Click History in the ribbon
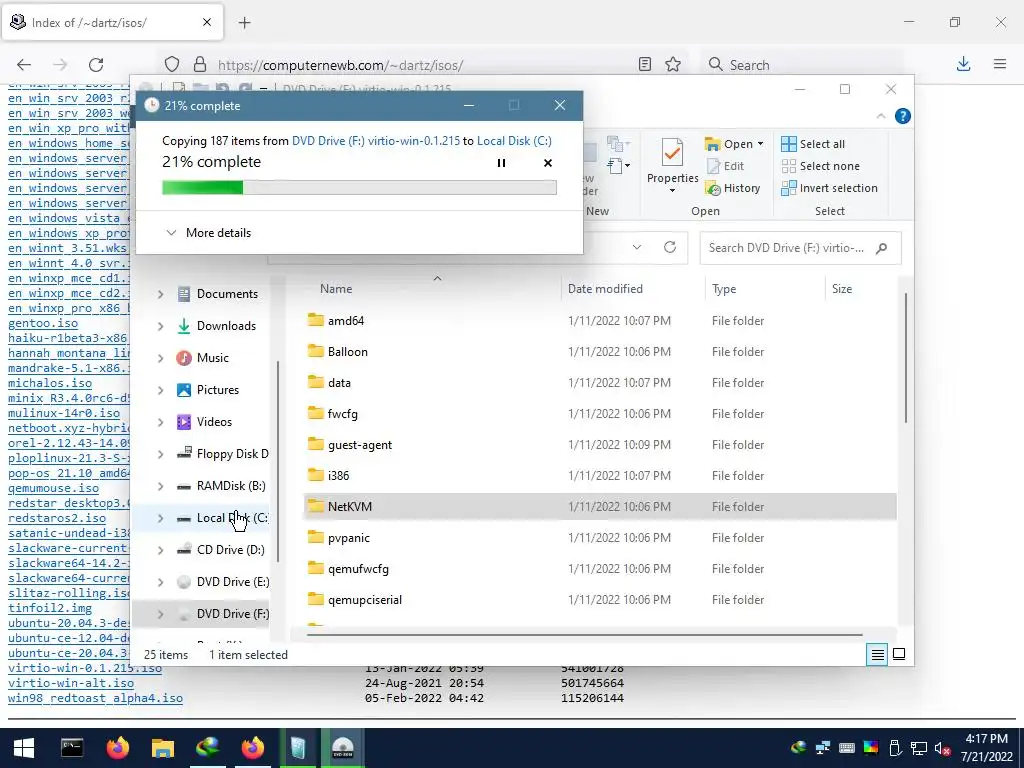The height and width of the screenshot is (768, 1024). (x=733, y=188)
